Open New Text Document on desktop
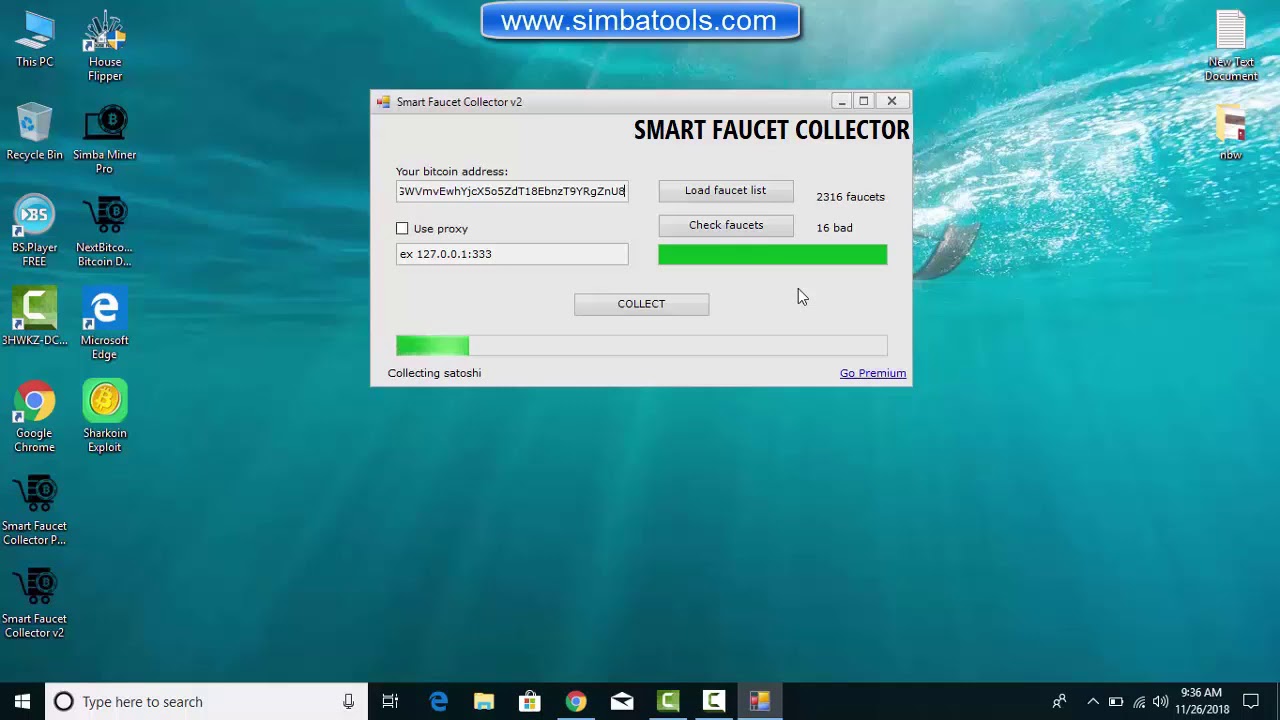 tap(1231, 47)
